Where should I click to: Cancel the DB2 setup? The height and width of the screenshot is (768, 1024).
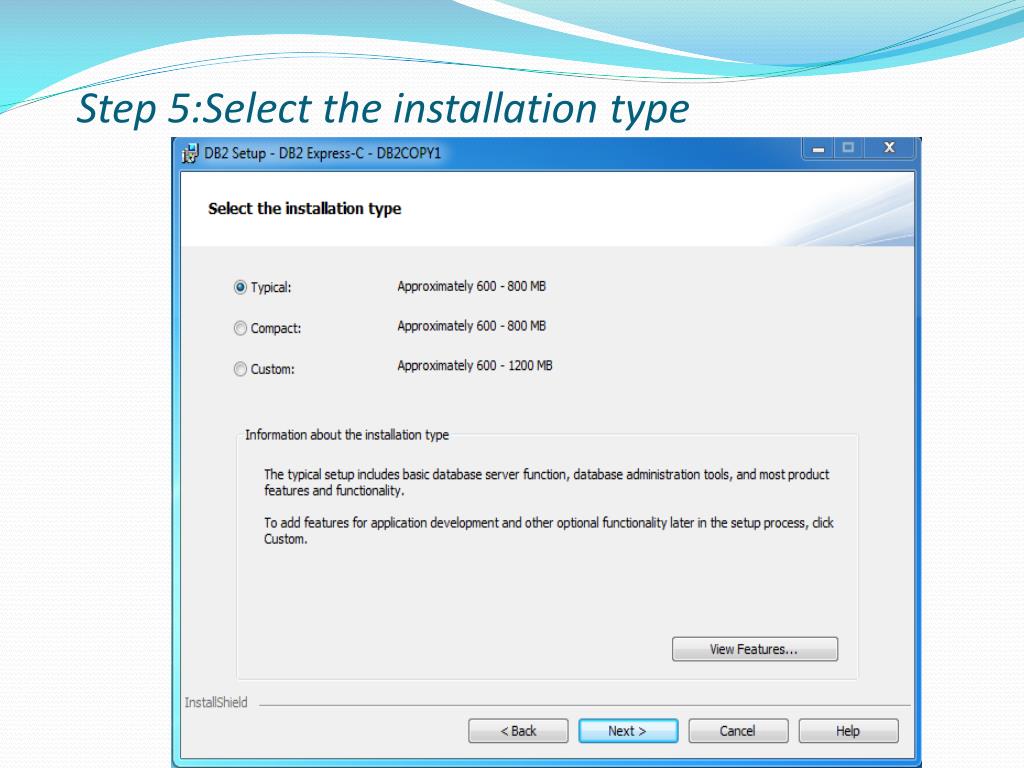click(738, 731)
